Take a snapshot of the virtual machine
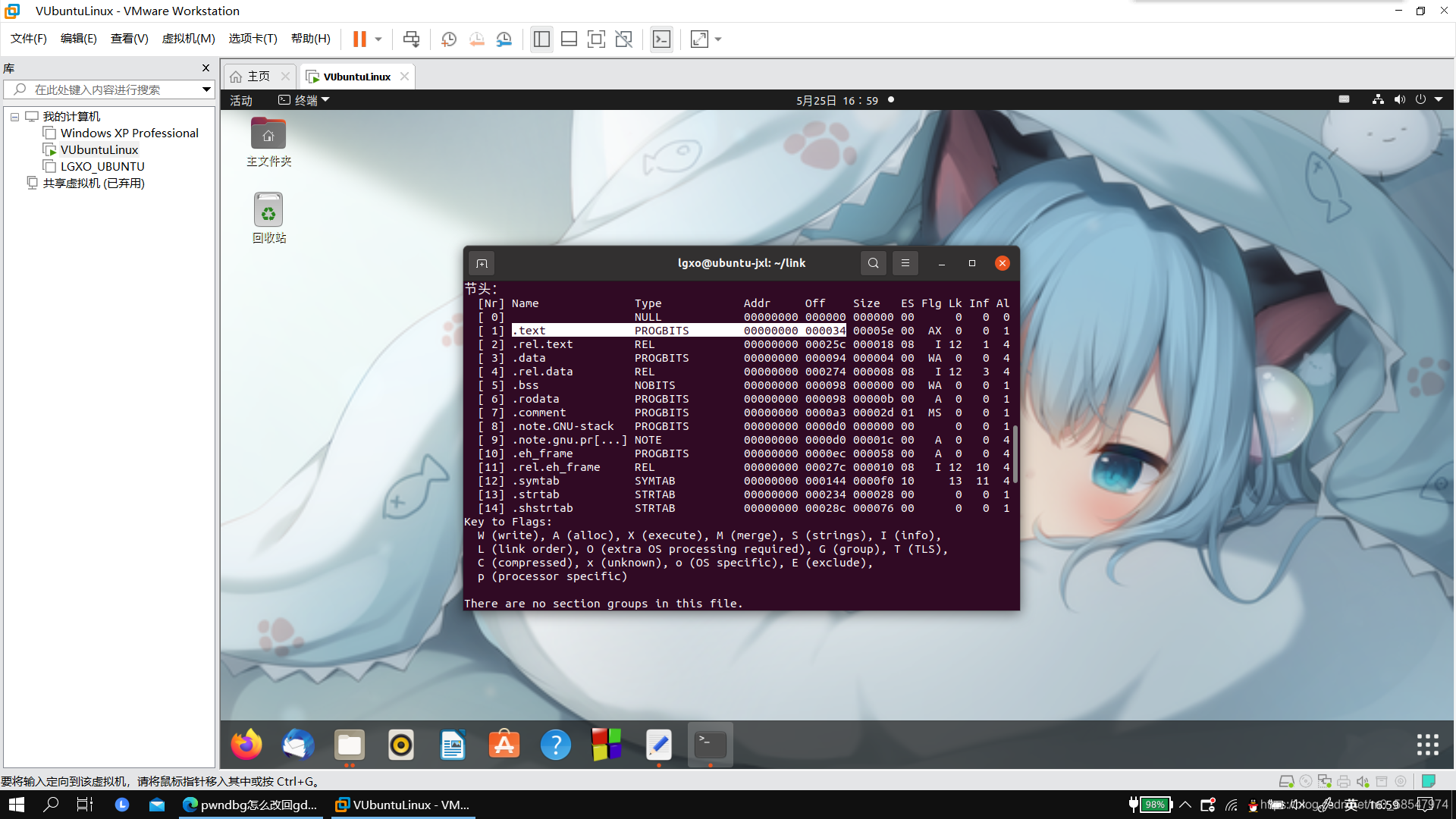Viewport: 1456px width, 819px height. click(x=449, y=39)
